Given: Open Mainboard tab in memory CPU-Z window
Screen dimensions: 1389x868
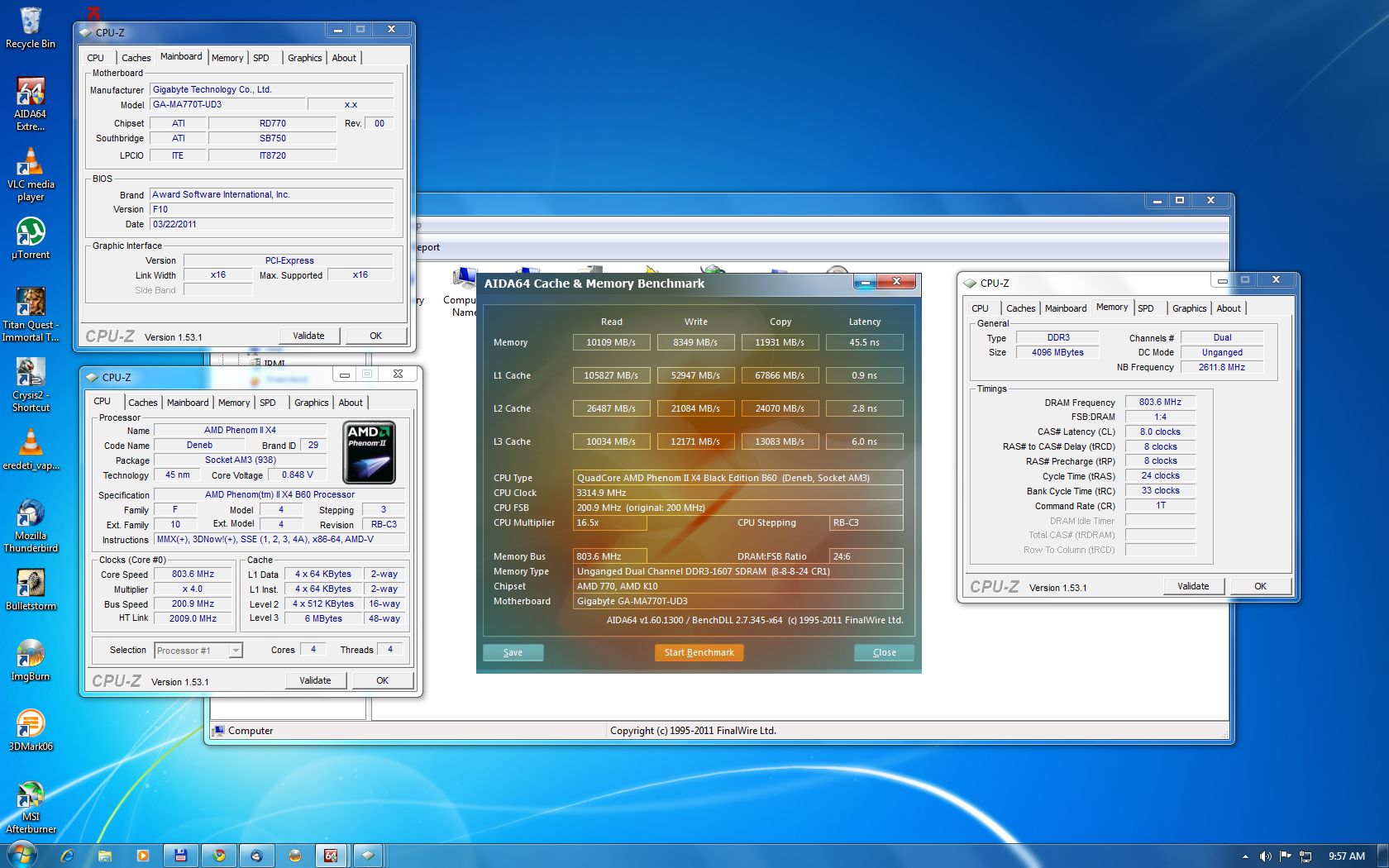Looking at the screenshot, I should 1066,308.
